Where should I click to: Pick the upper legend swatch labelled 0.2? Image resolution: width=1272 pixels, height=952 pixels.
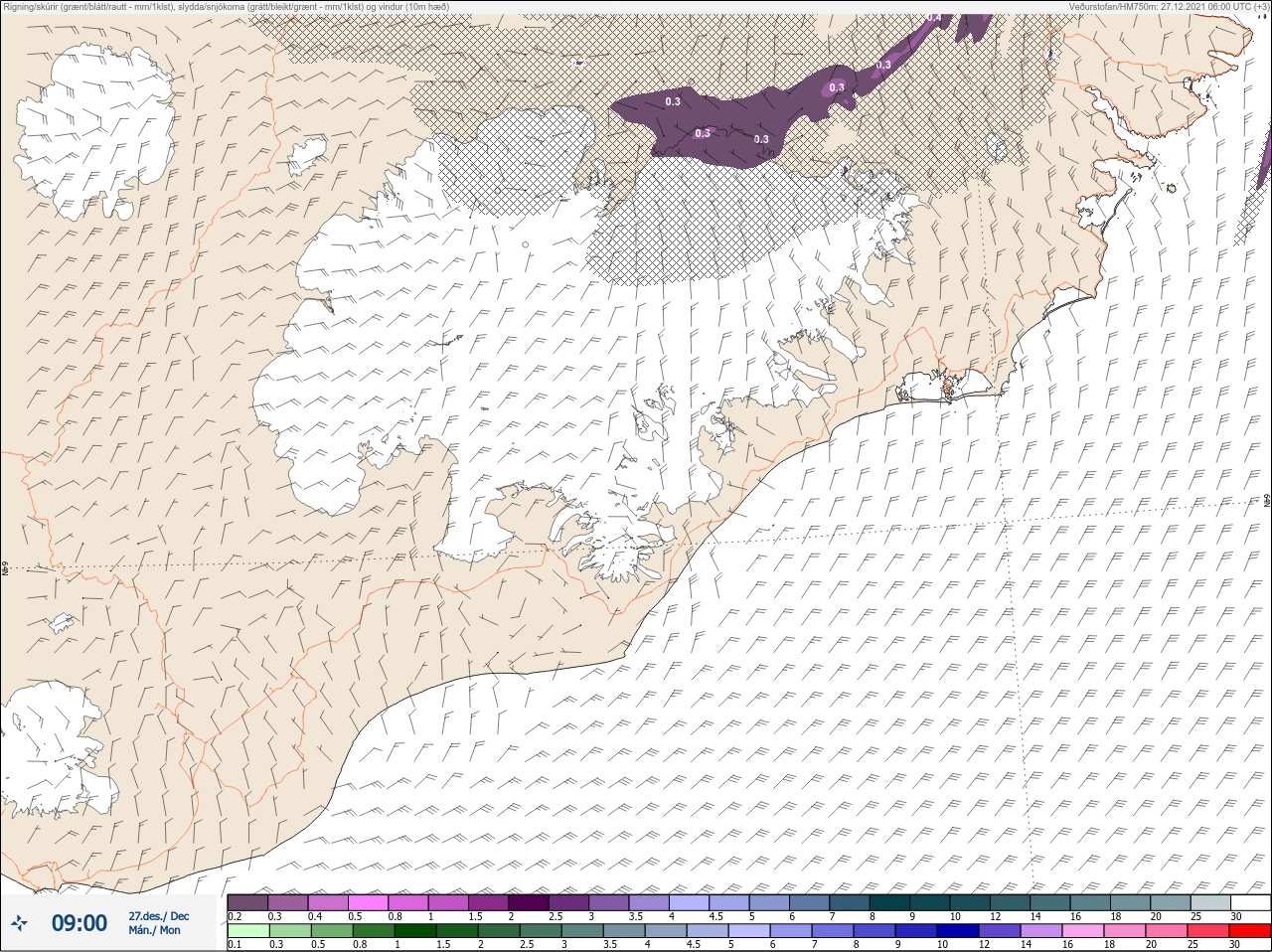pos(247,902)
